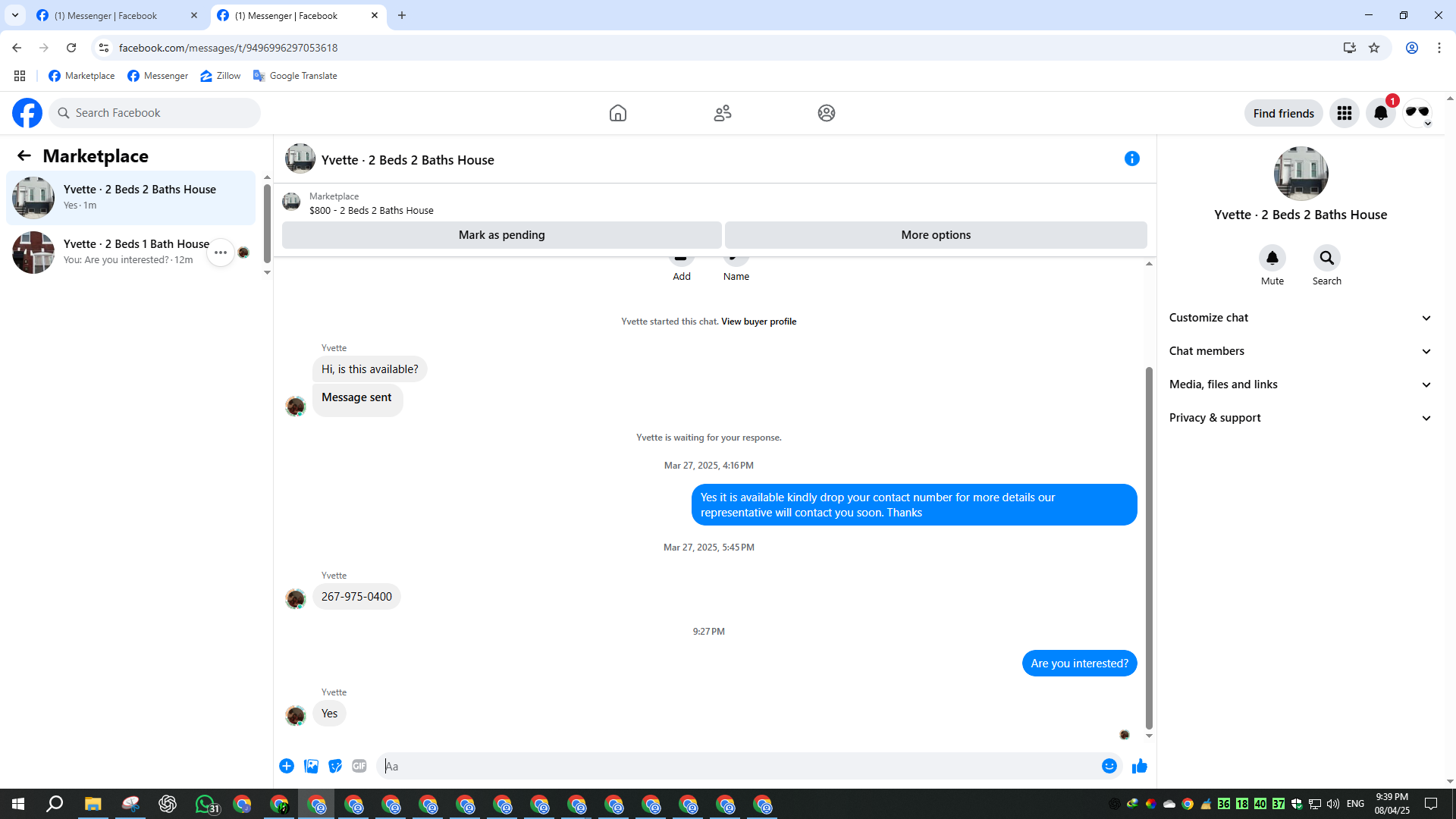The height and width of the screenshot is (819, 1456).
Task: Expand Privacy & support section
Action: (x=1300, y=418)
